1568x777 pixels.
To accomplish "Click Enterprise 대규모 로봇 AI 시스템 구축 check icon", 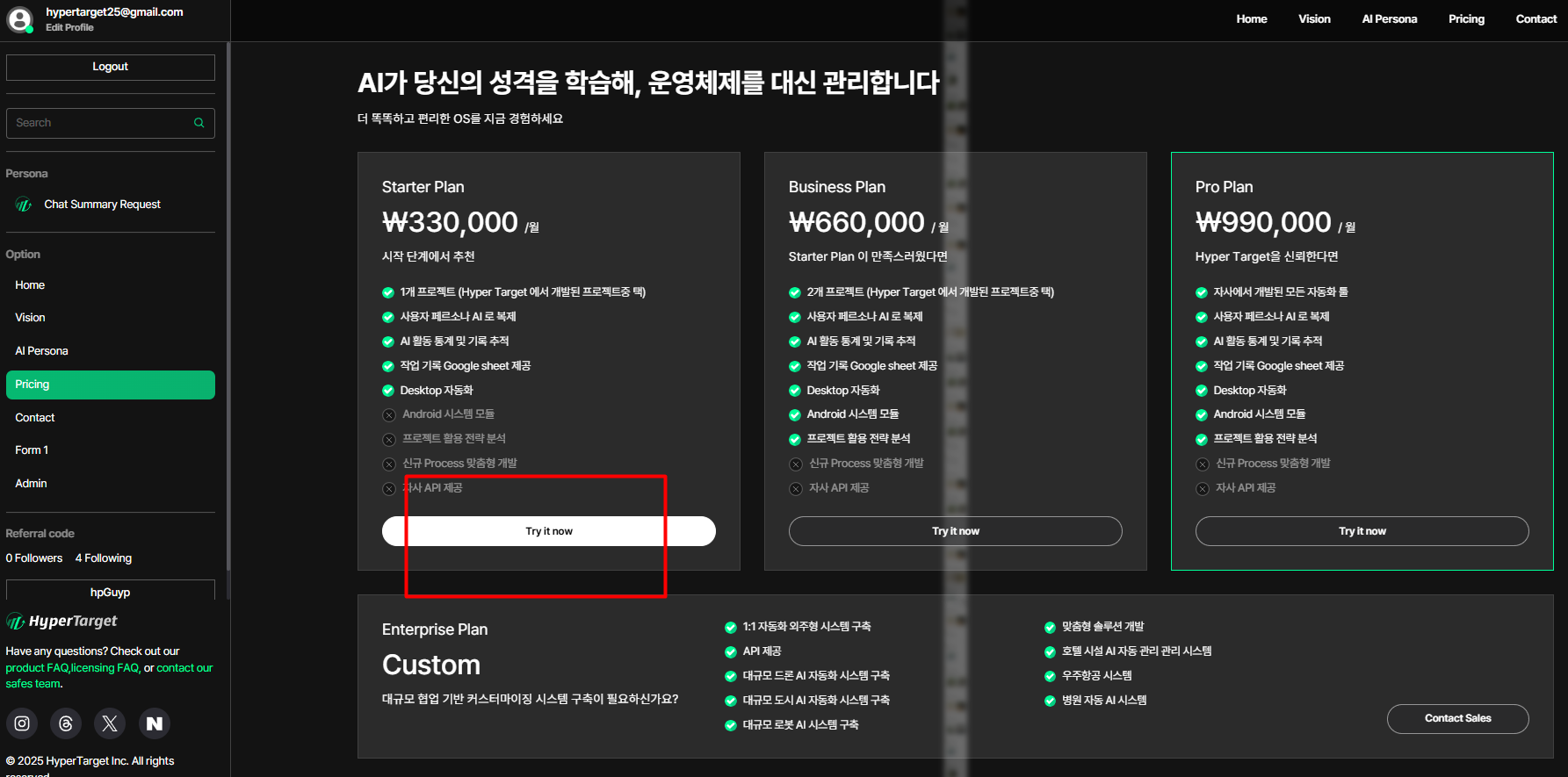I will pos(731,726).
